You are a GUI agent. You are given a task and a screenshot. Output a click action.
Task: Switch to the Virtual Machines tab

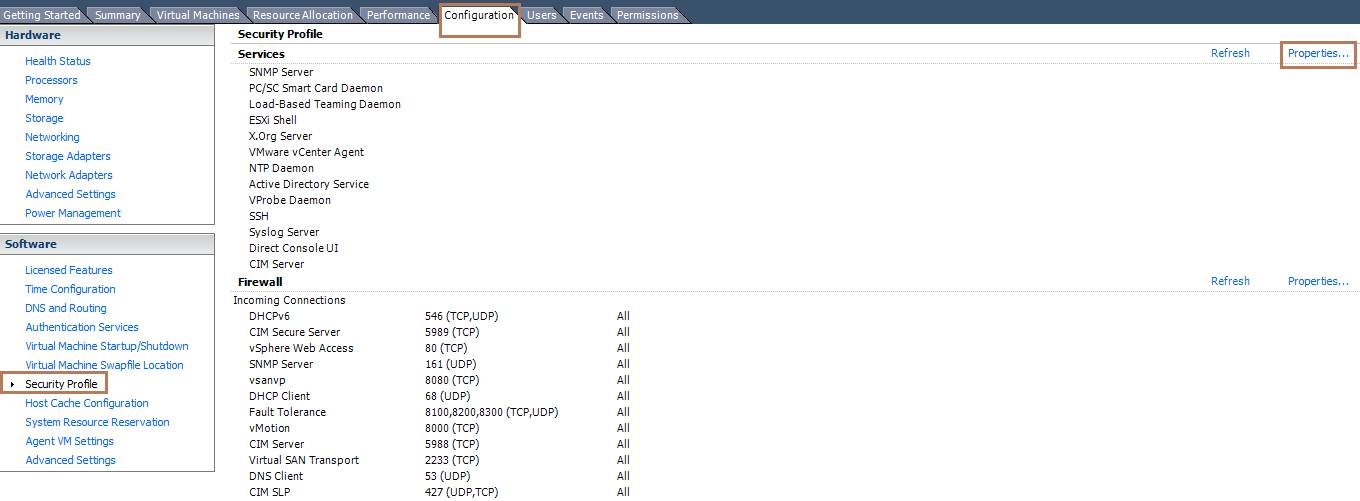[198, 15]
